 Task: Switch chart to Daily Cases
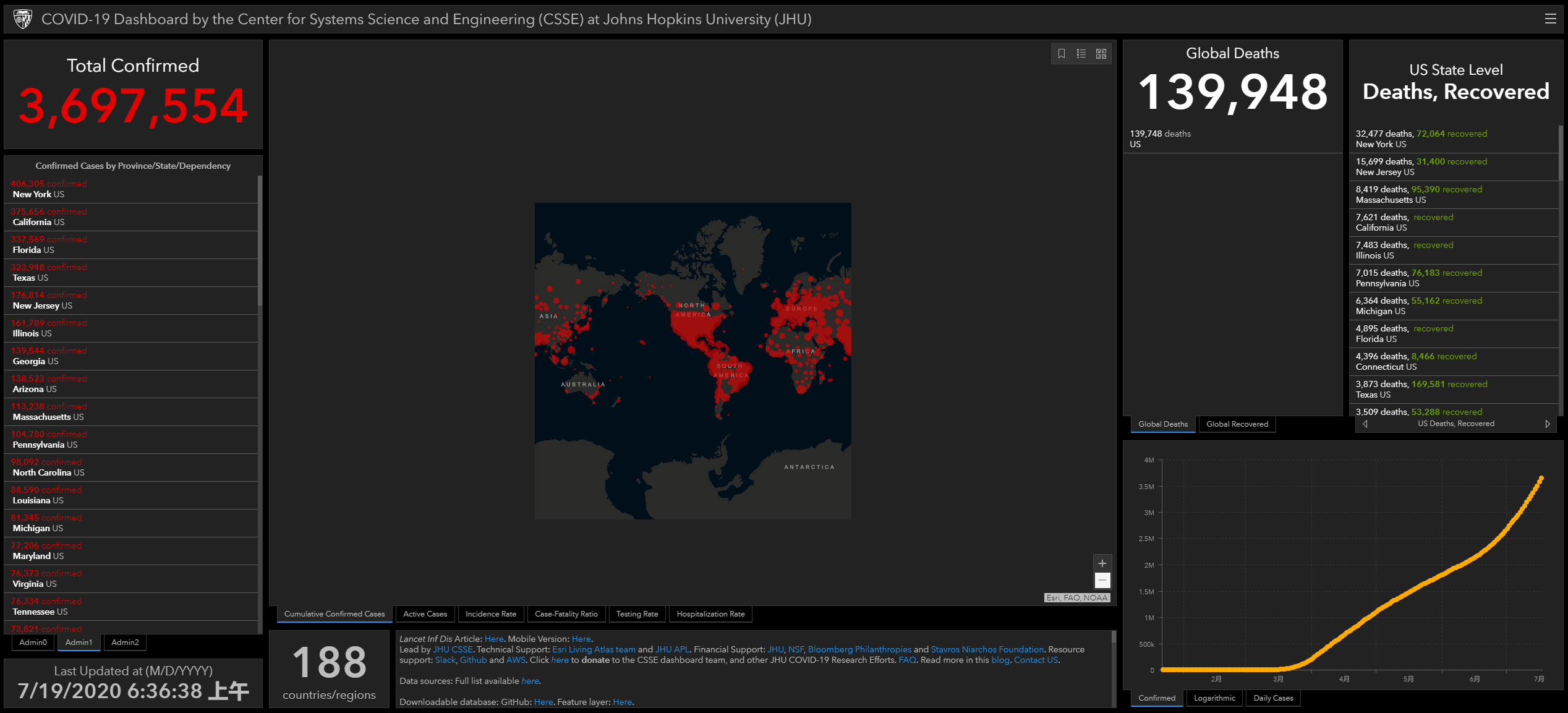click(1273, 698)
